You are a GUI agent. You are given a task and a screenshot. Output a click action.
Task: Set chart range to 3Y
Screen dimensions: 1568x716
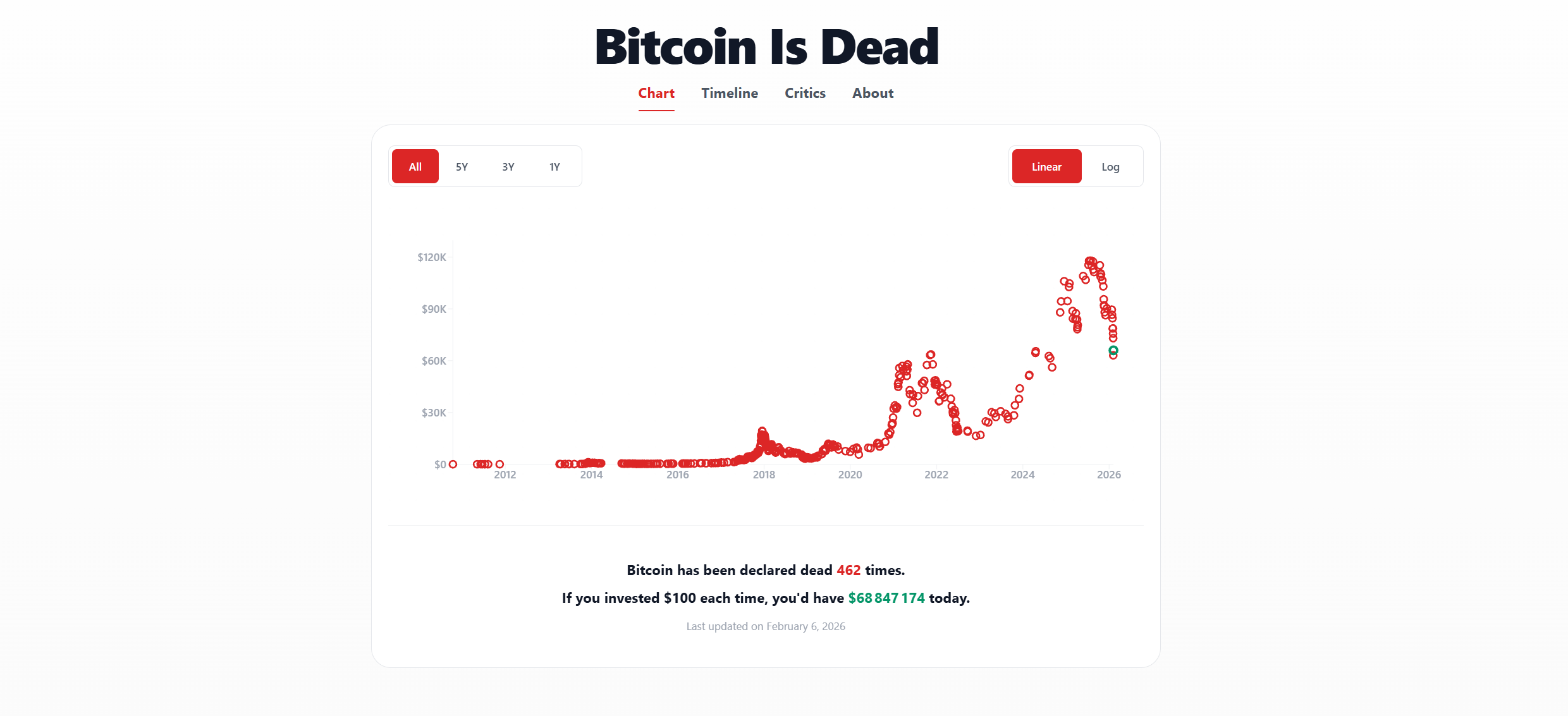508,167
